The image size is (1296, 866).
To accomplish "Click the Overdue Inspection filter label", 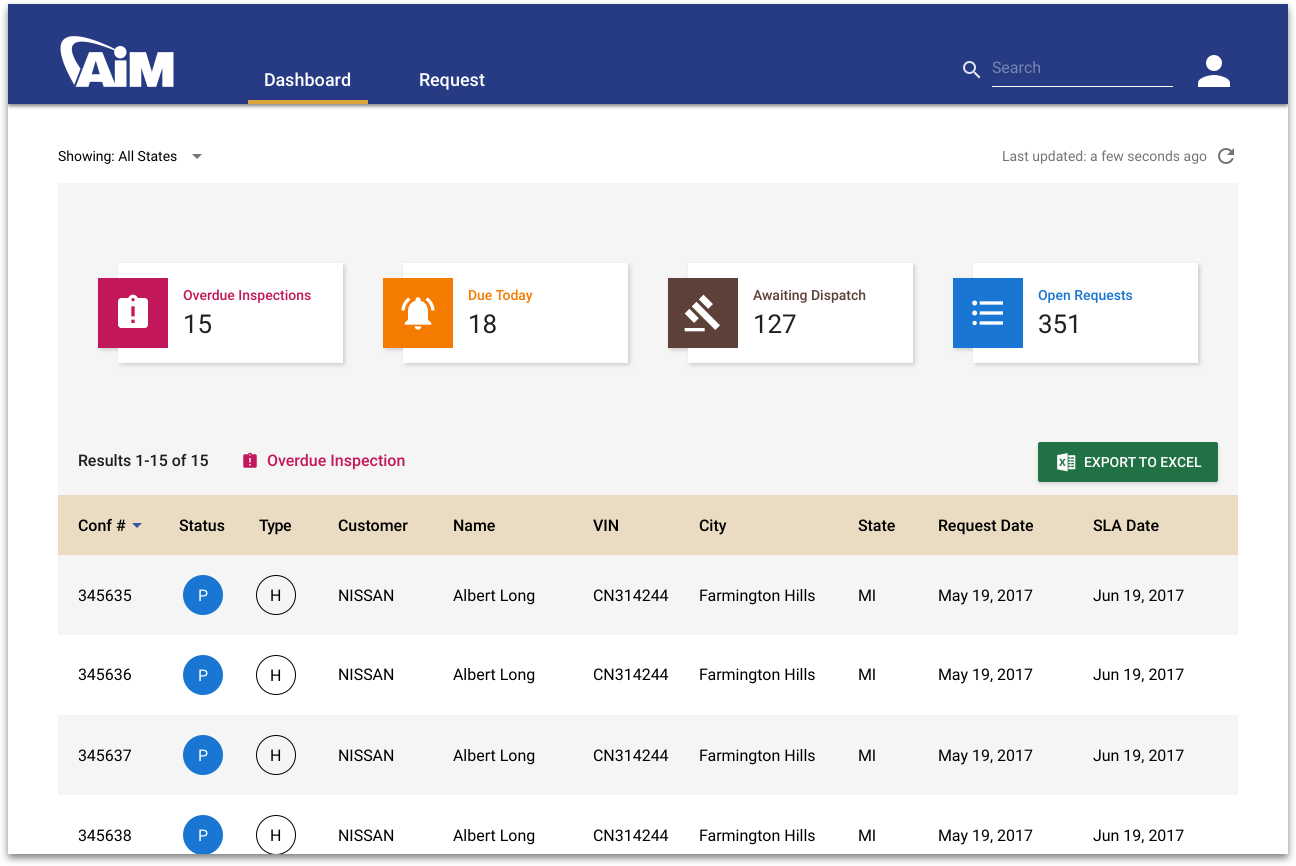I will 335,461.
